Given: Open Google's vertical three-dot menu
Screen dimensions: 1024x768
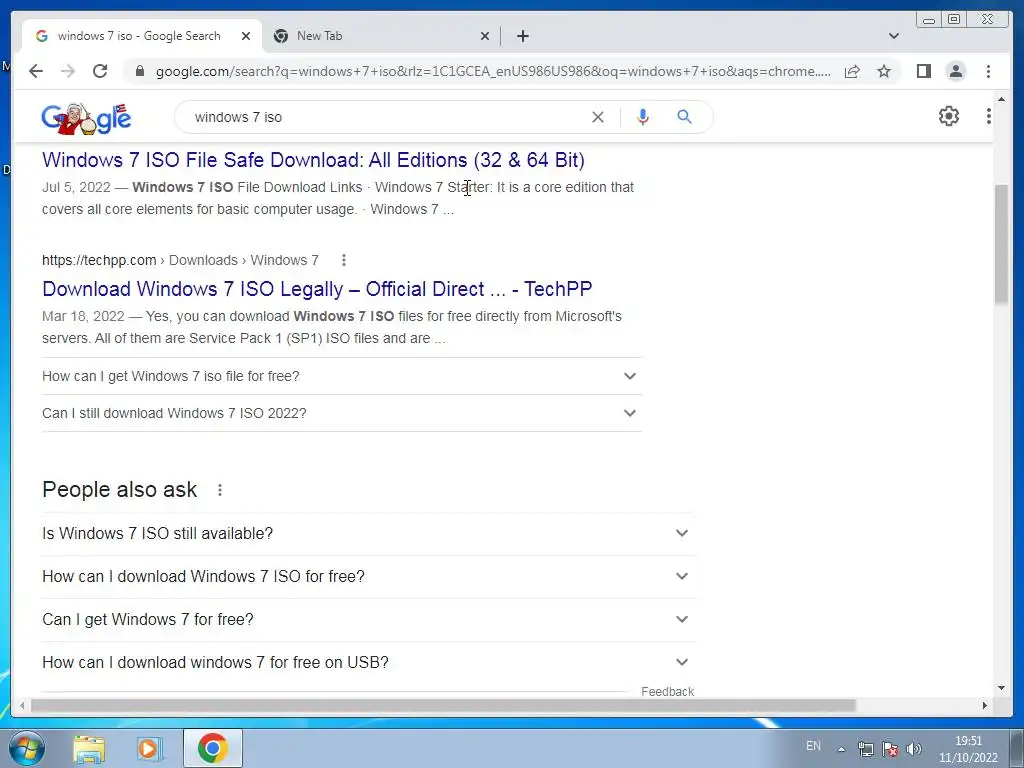Looking at the screenshot, I should [988, 116].
